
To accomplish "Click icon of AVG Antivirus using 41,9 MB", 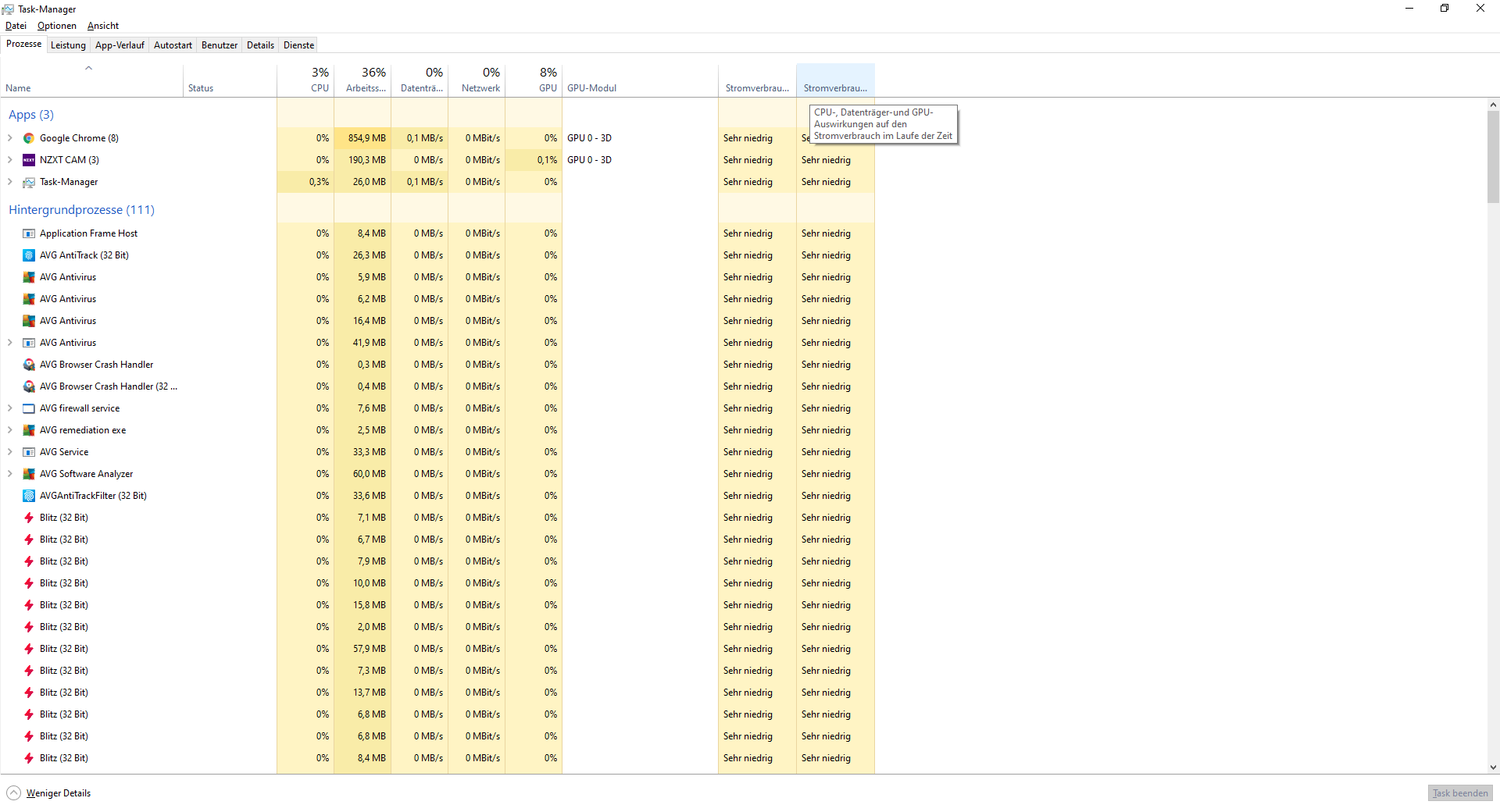I will 29,343.
